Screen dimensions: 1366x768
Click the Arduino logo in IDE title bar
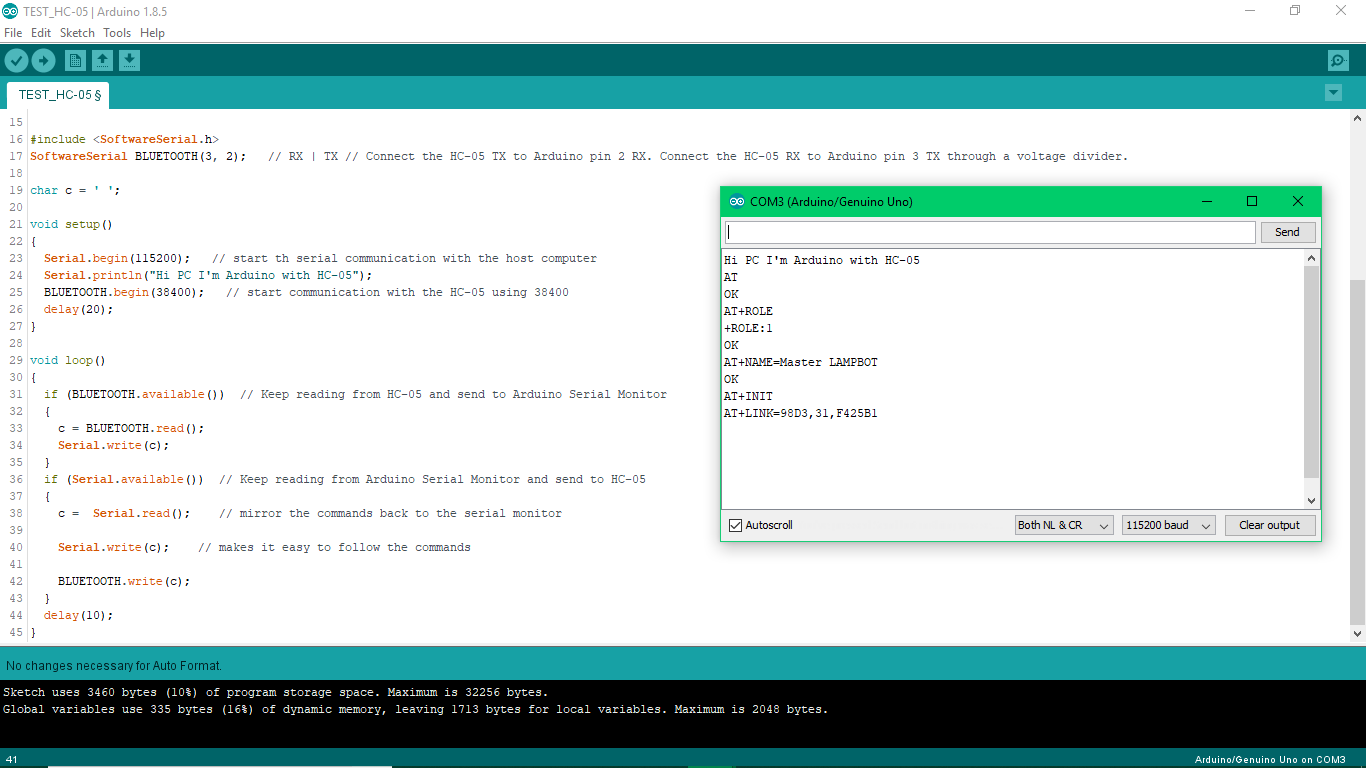(10, 11)
